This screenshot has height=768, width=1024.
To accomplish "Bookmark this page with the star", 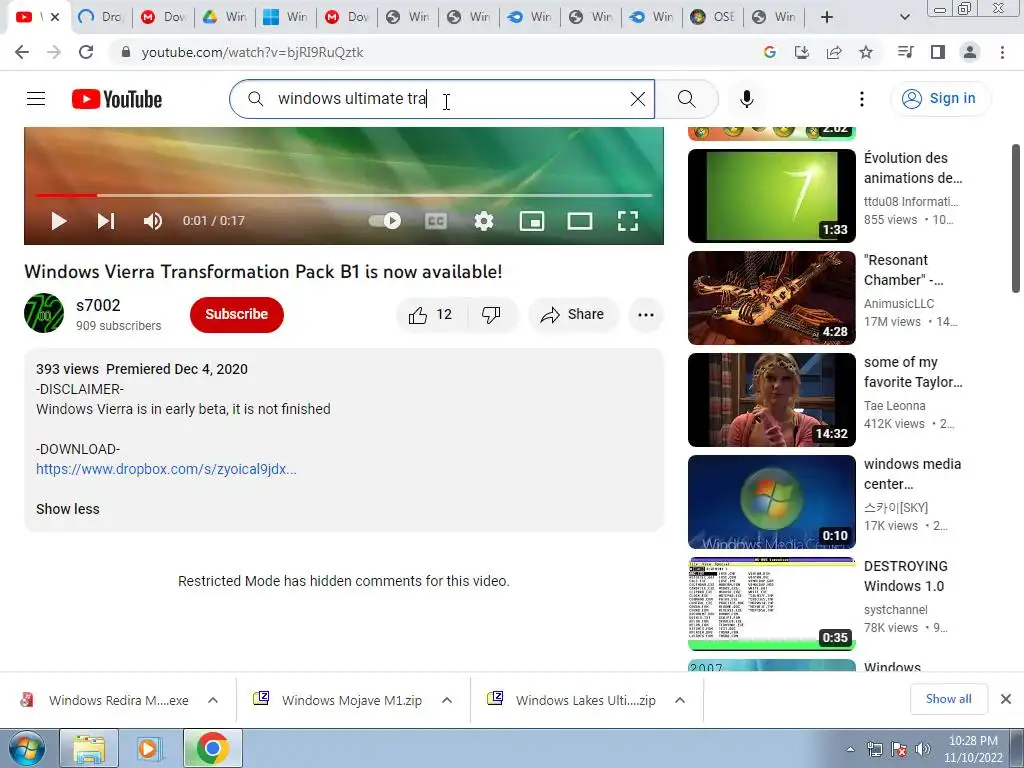I will tap(866, 52).
